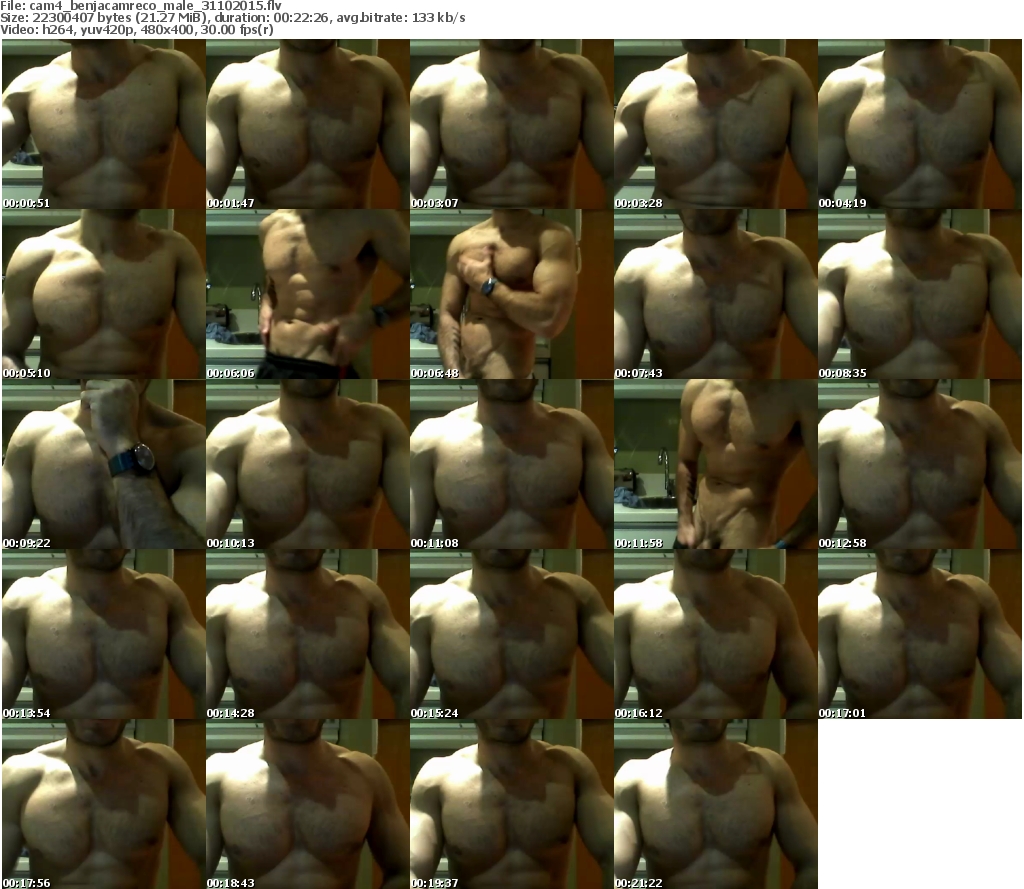
Task: Choose the thumbnail at 00:16:12
Action: tap(716, 634)
